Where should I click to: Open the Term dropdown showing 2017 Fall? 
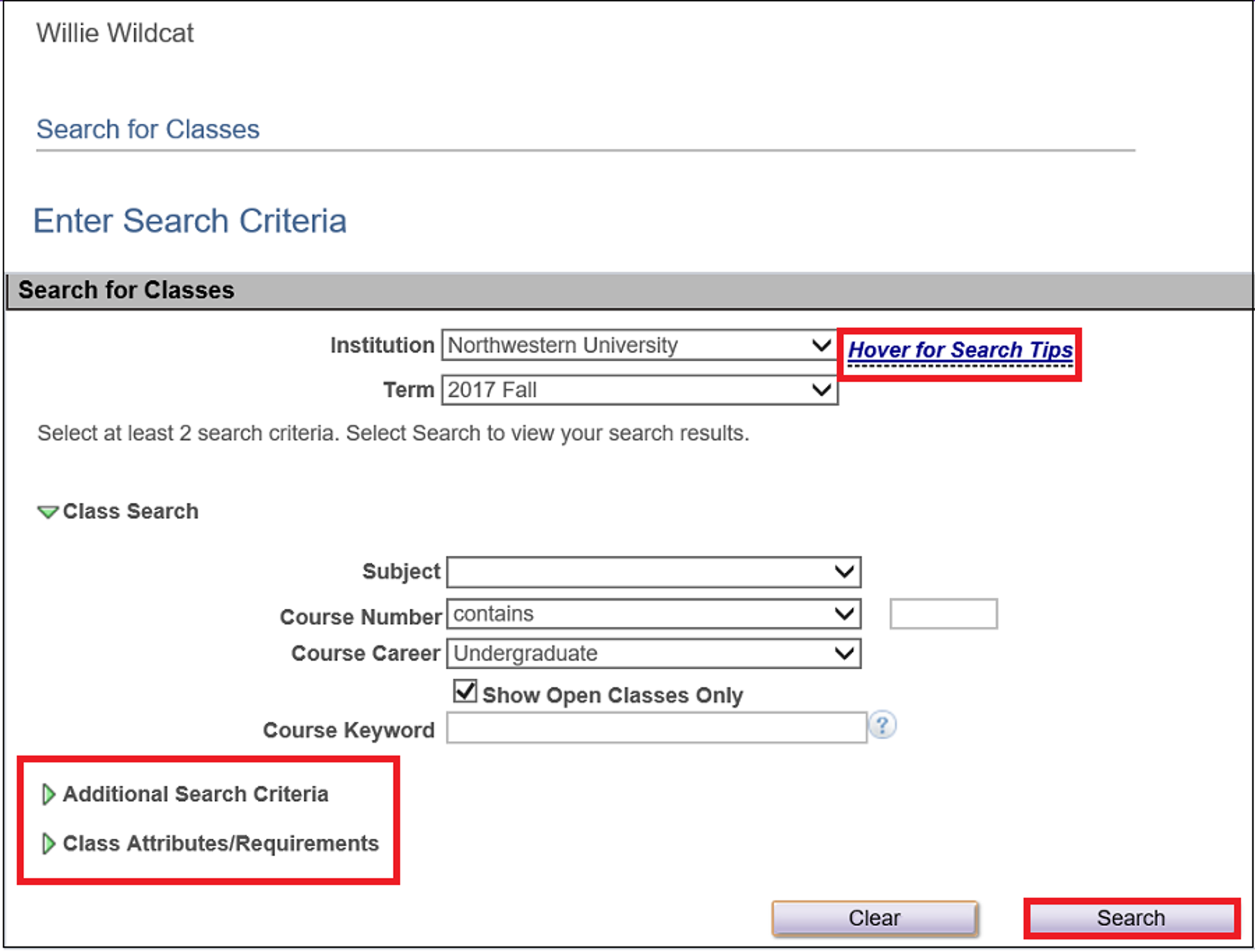(x=639, y=390)
